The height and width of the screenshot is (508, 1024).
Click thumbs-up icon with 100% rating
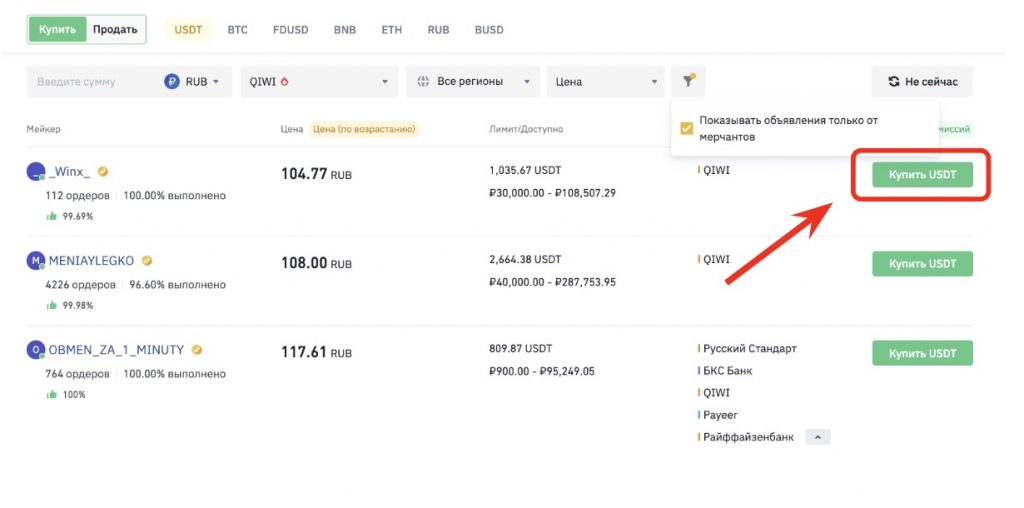pyautogui.click(x=52, y=394)
